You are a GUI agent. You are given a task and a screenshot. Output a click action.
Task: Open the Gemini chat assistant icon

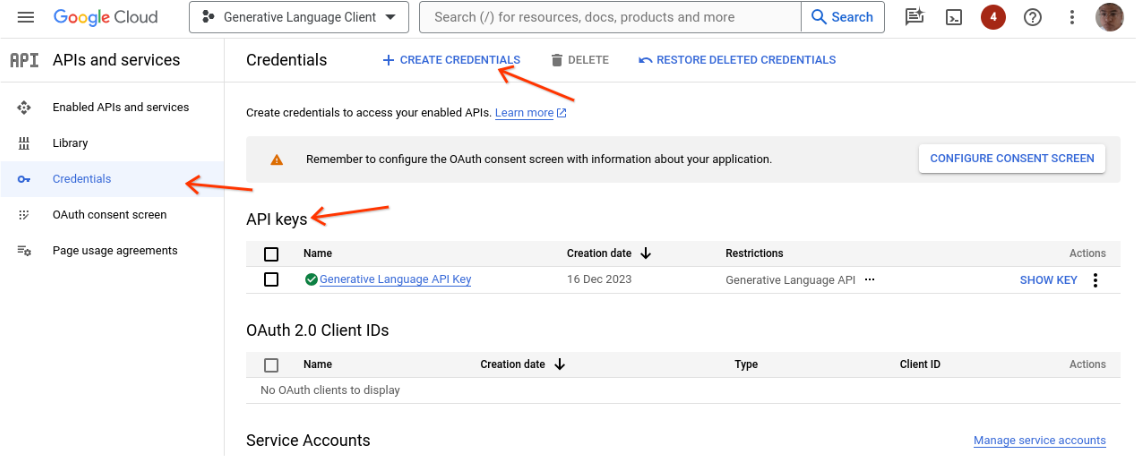[x=914, y=17]
